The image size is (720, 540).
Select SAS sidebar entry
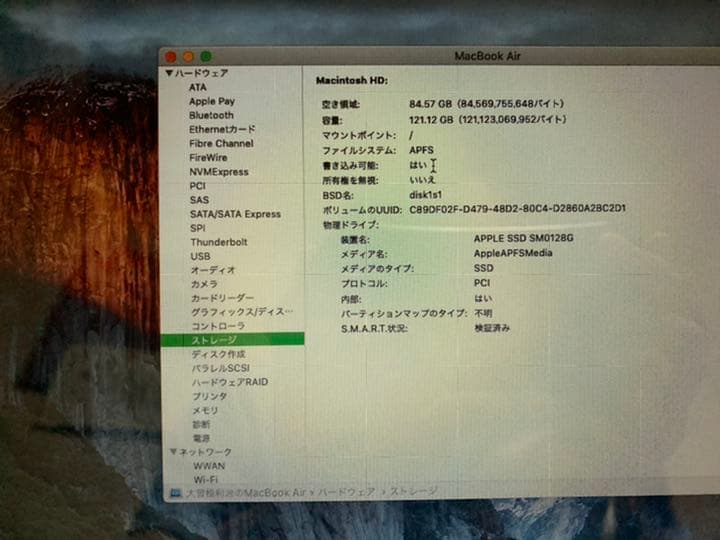[199, 200]
